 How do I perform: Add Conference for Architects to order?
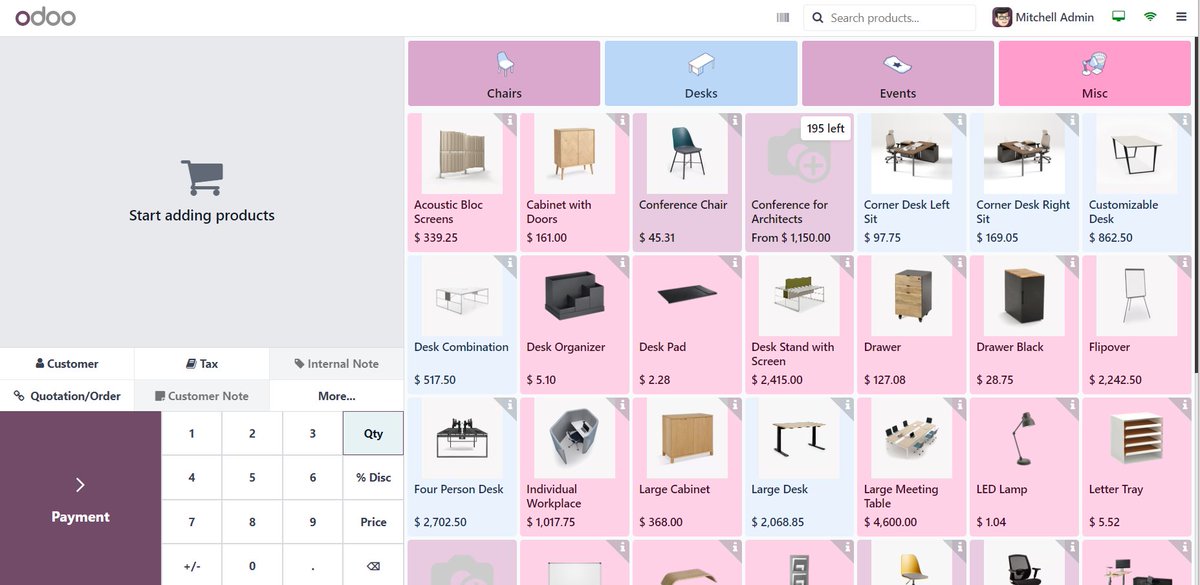(x=799, y=181)
